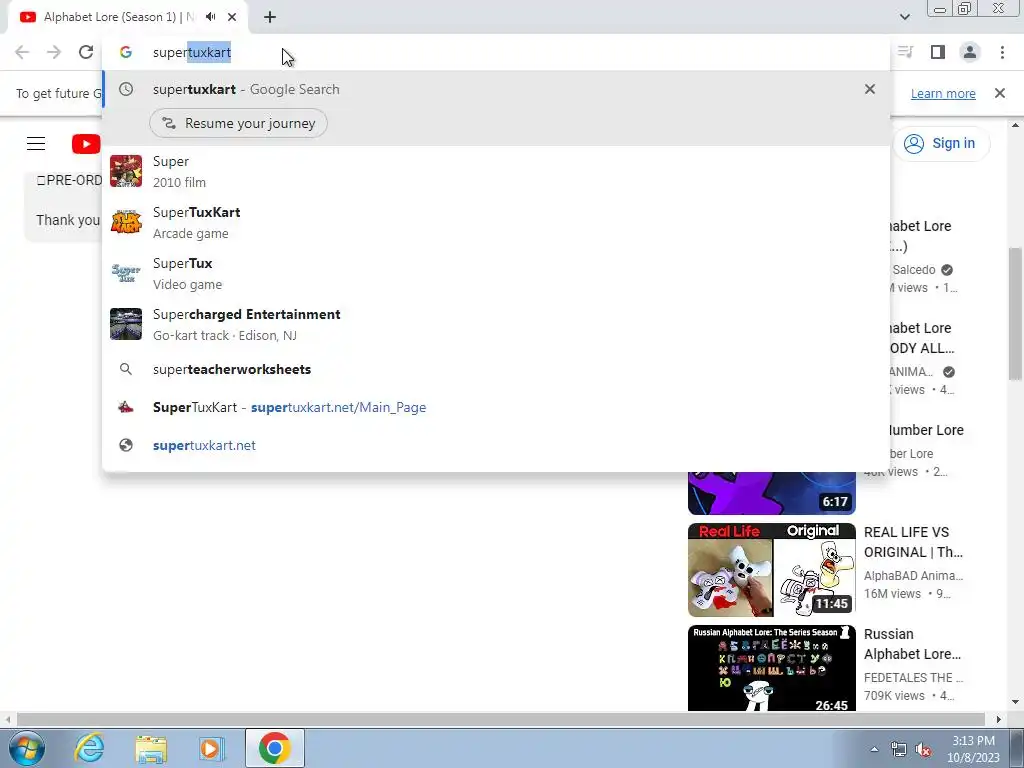Viewport: 1024px width, 768px height.
Task: Click the FEDETALES THE ... channel name
Action: pos(914,677)
